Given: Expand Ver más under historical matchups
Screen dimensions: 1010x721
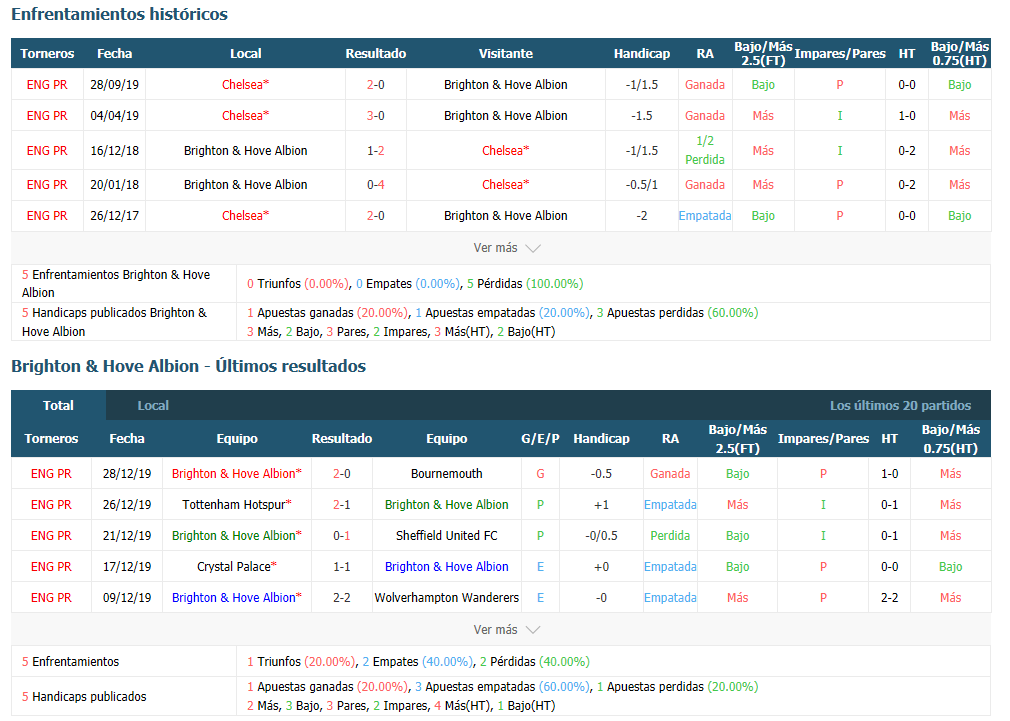Looking at the screenshot, I should [506, 248].
